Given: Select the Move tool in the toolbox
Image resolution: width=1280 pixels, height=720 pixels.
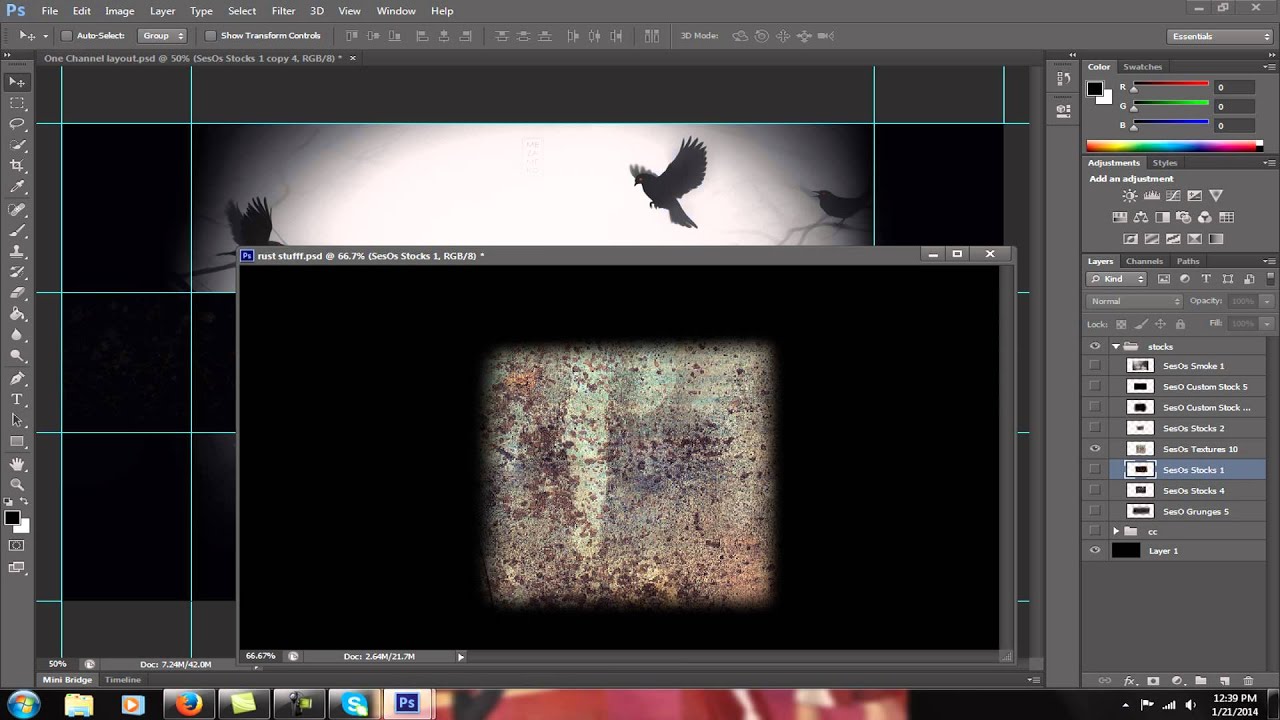Looking at the screenshot, I should click(x=17, y=82).
